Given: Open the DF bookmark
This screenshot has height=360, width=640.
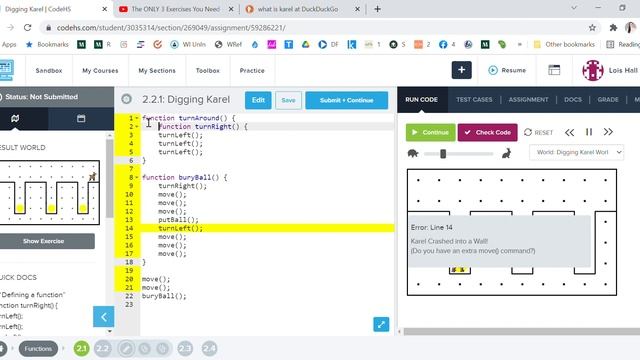Looking at the screenshot, I should point(329,44).
